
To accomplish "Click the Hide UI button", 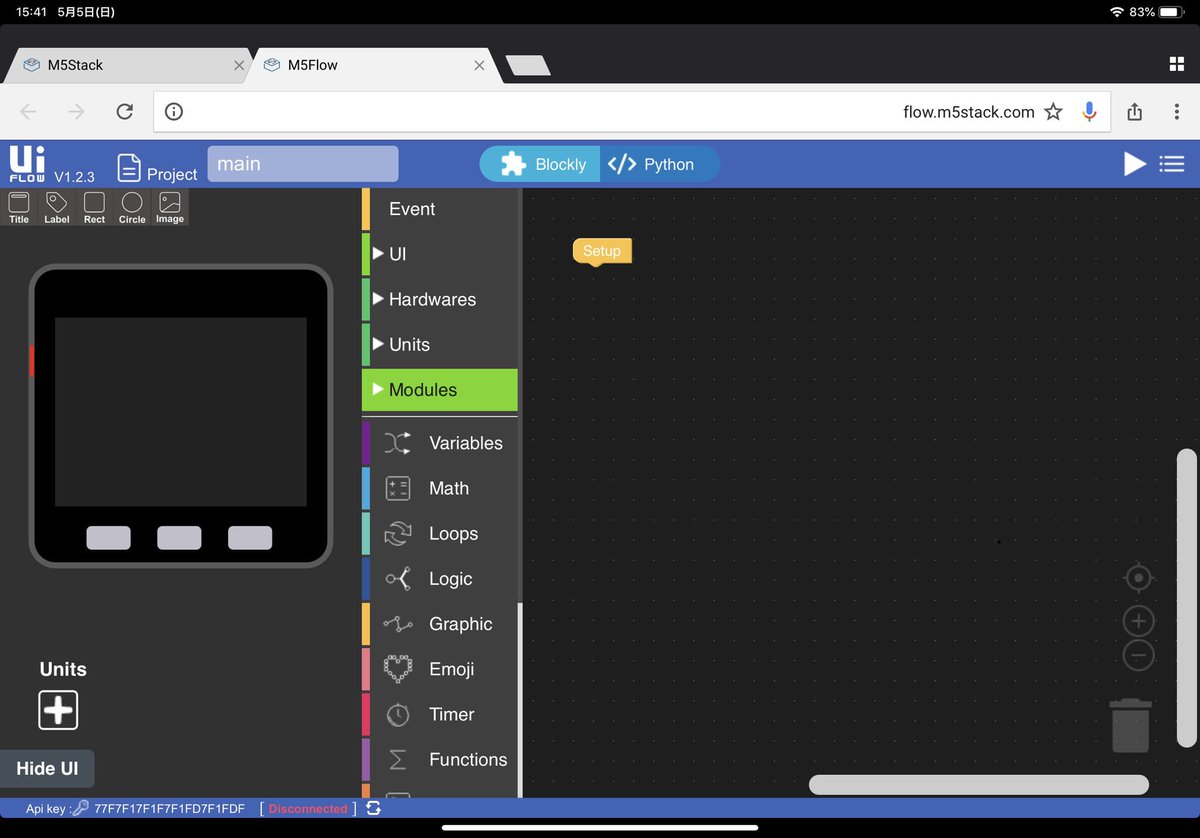I will (x=47, y=769).
